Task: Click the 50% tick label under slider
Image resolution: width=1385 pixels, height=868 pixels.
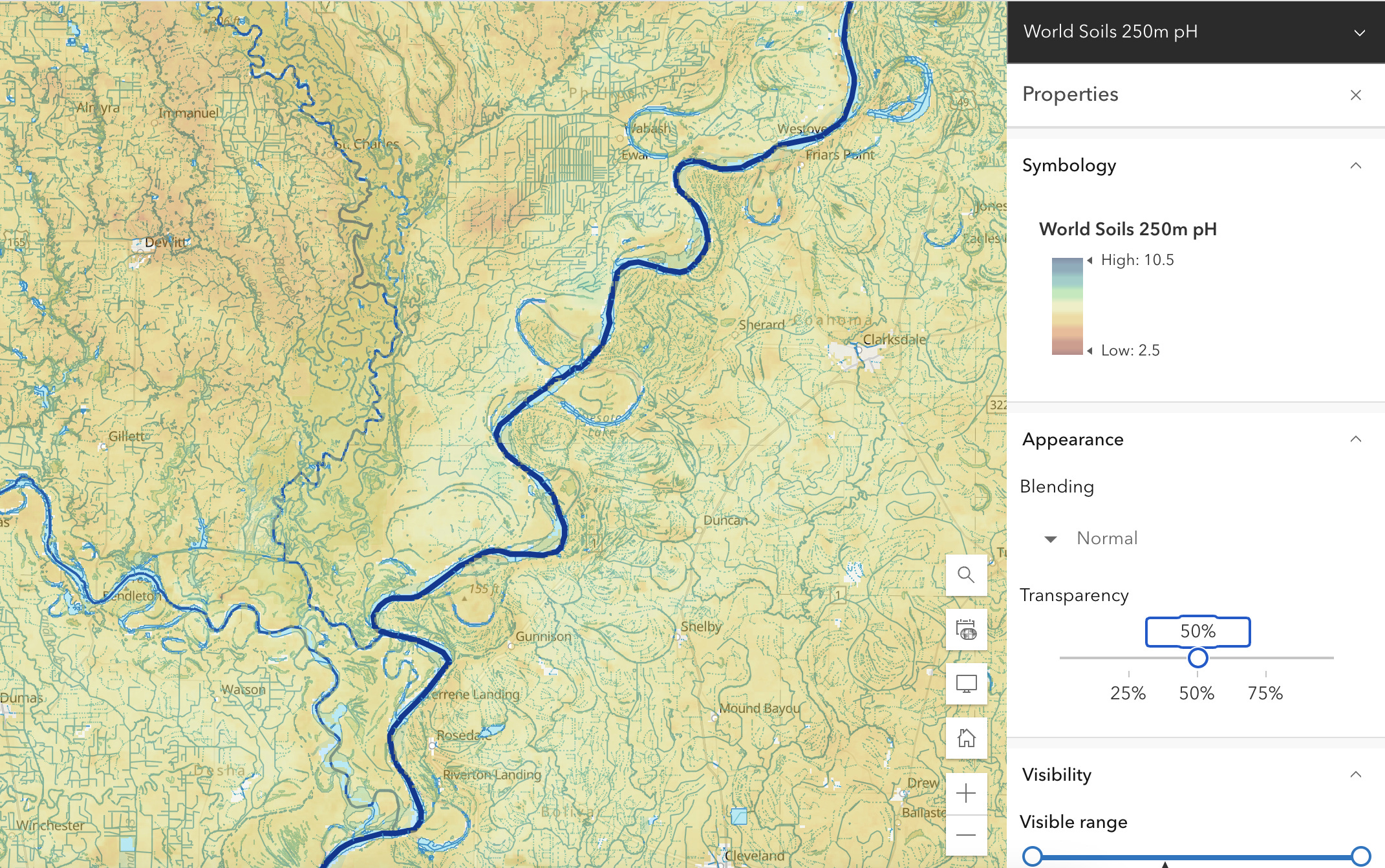Action: coord(1197,693)
